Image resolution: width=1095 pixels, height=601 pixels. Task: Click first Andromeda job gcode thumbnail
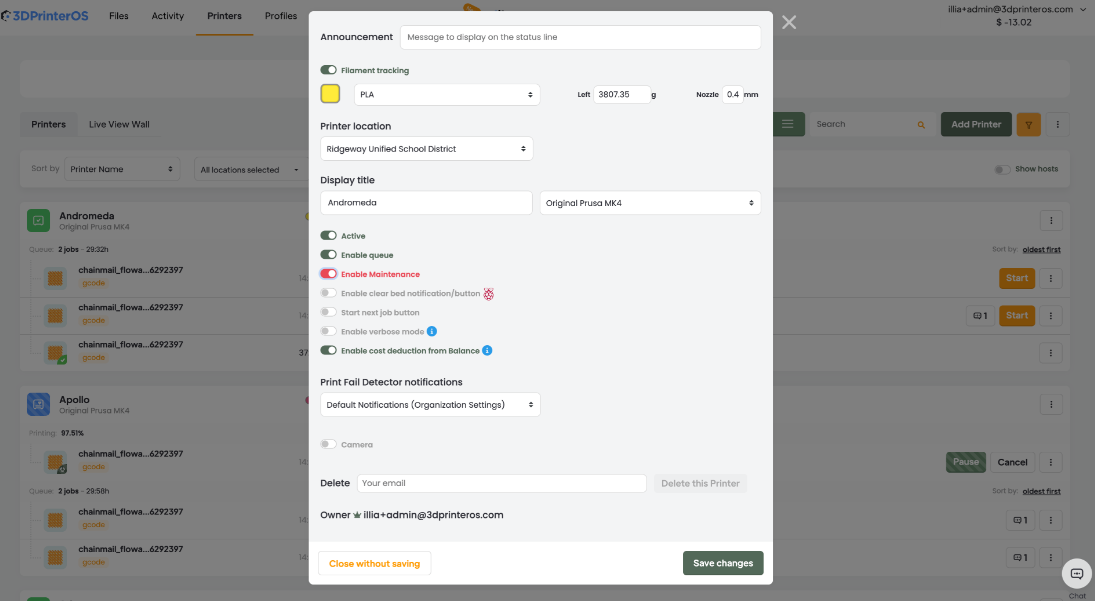tap(55, 279)
